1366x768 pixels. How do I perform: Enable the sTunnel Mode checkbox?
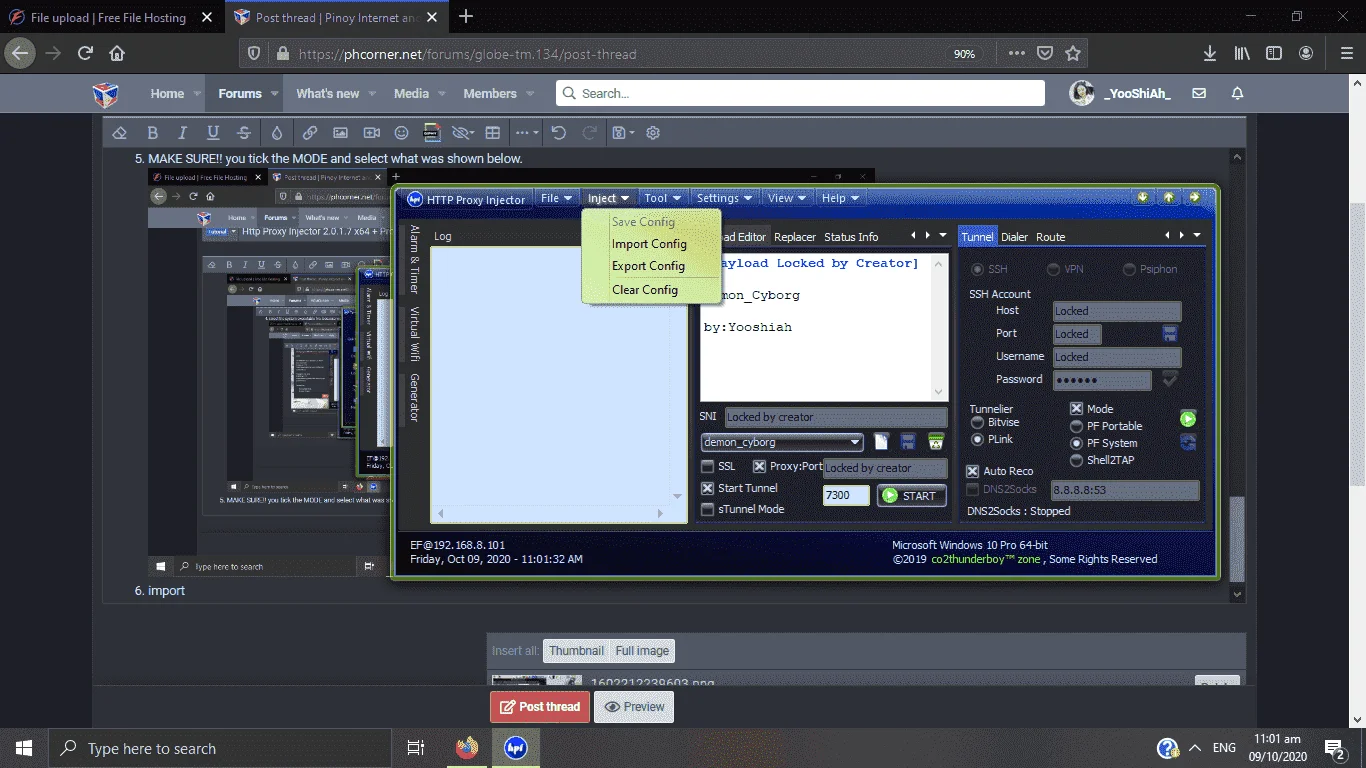pyautogui.click(x=708, y=510)
